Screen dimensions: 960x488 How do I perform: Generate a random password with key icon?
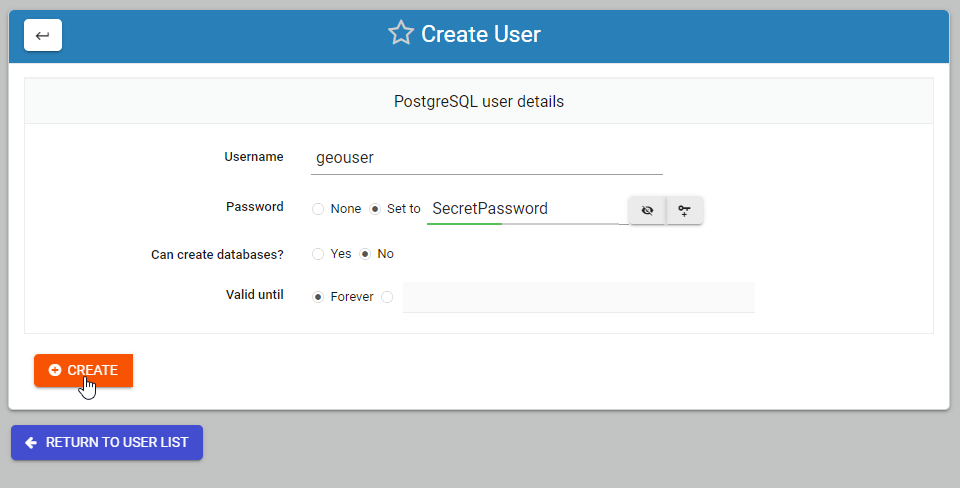point(685,210)
